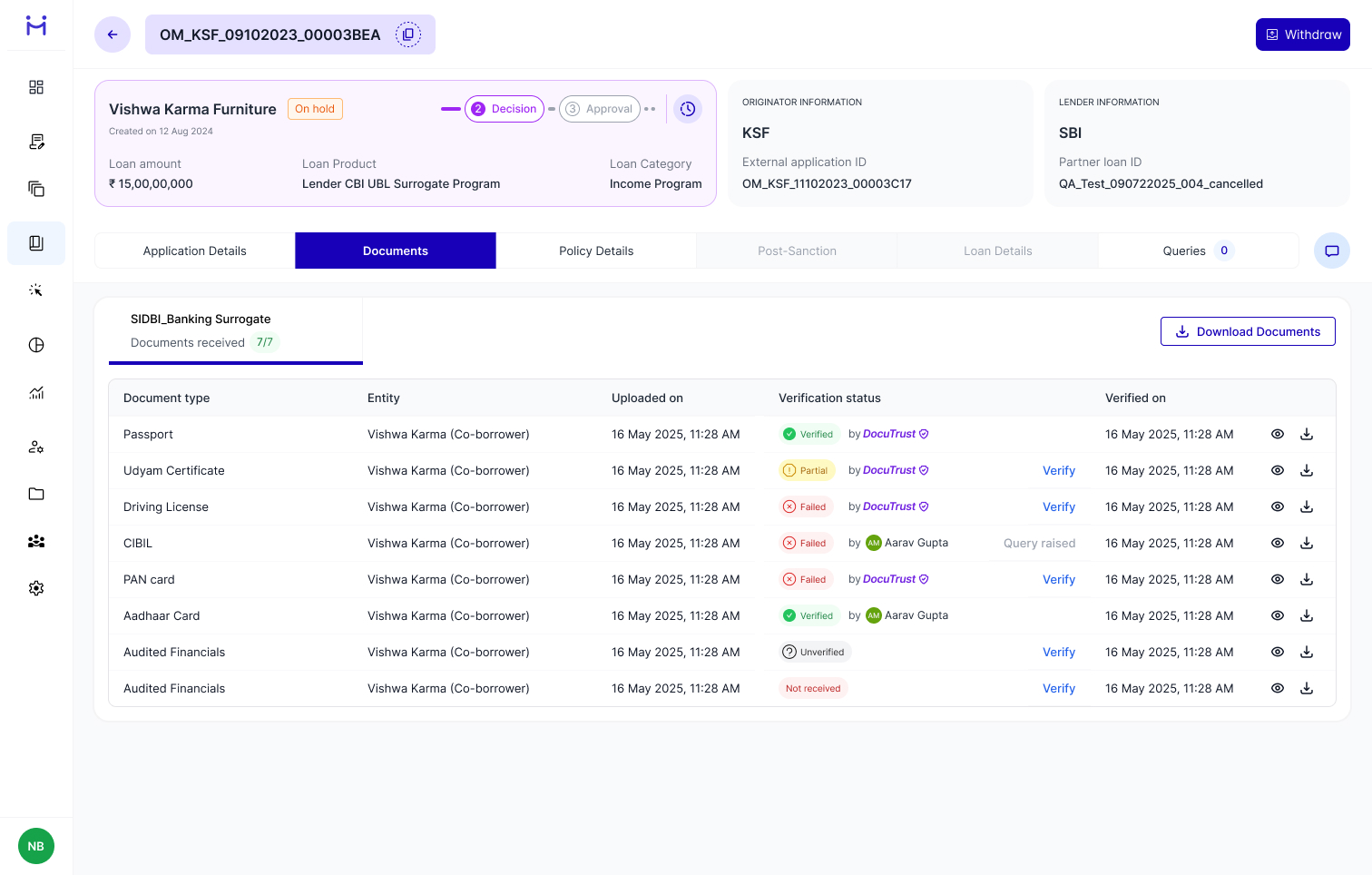
Task: Click the Withdraw button
Action: click(x=1302, y=34)
